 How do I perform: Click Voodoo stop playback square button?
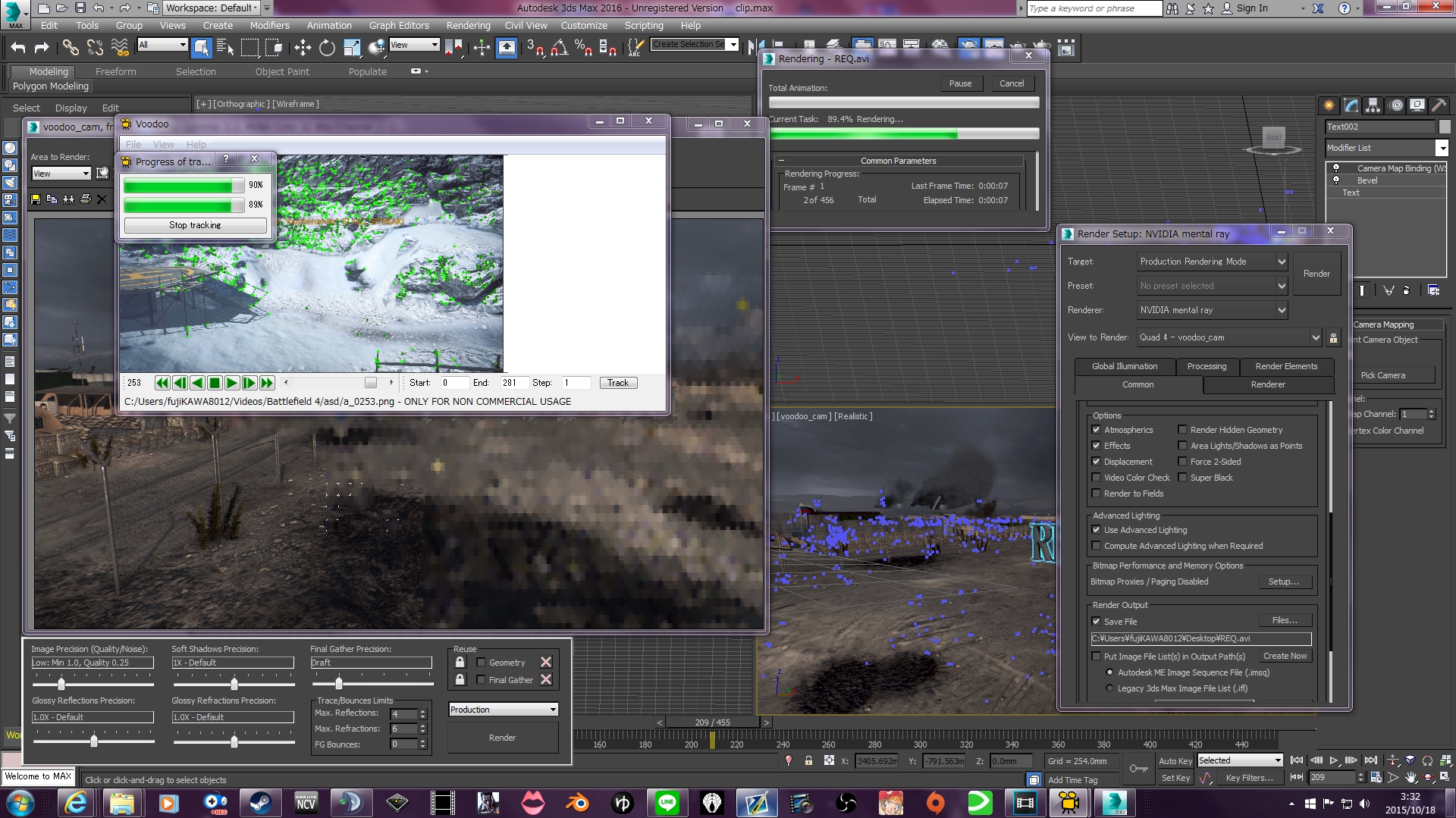[x=215, y=383]
